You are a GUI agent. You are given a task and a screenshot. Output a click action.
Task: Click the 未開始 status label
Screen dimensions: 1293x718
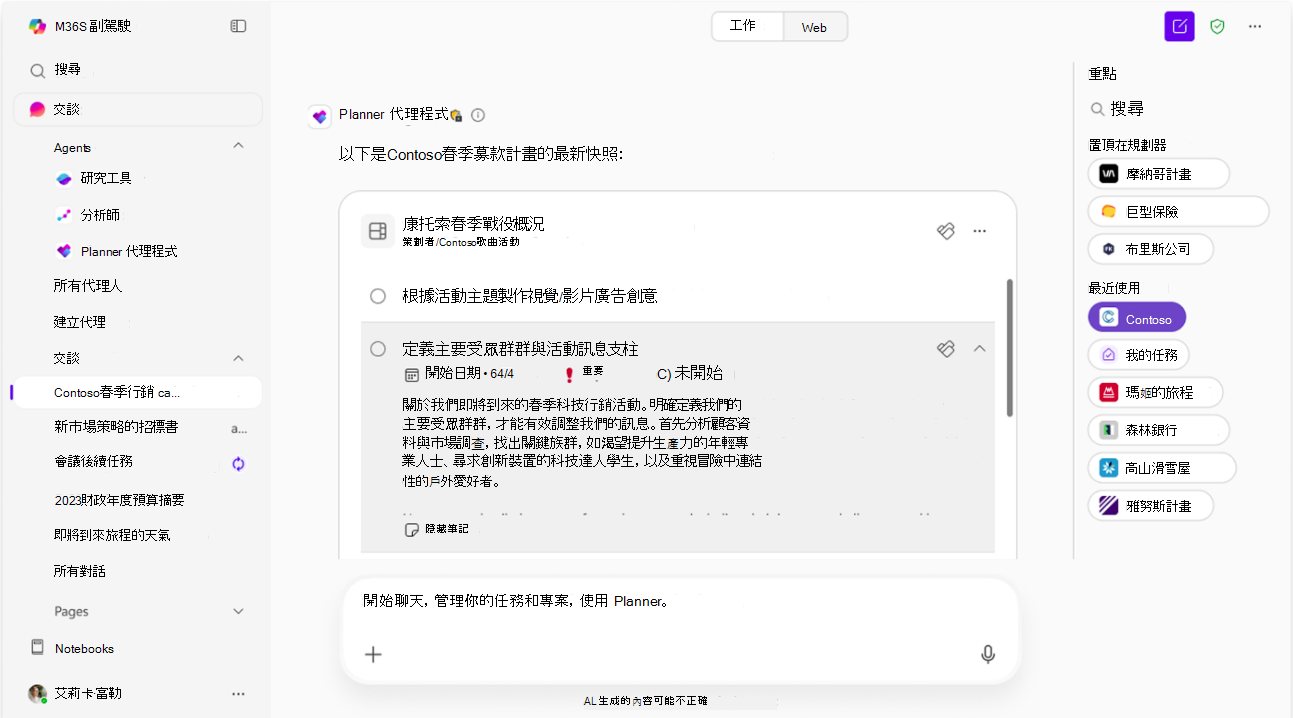(698, 374)
